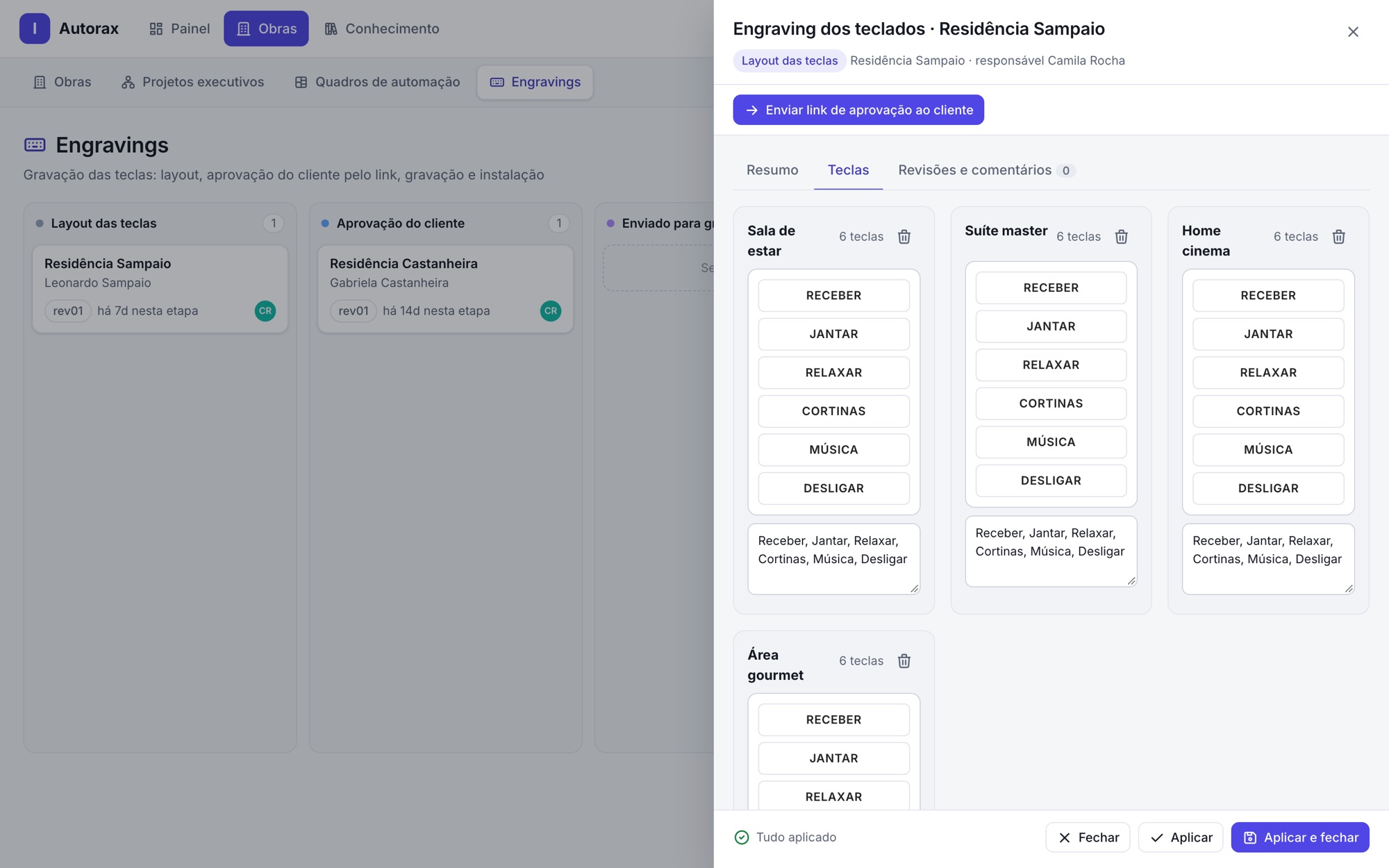Edit Home cinema key list textarea
The width and height of the screenshot is (1389, 868).
[x=1268, y=559]
